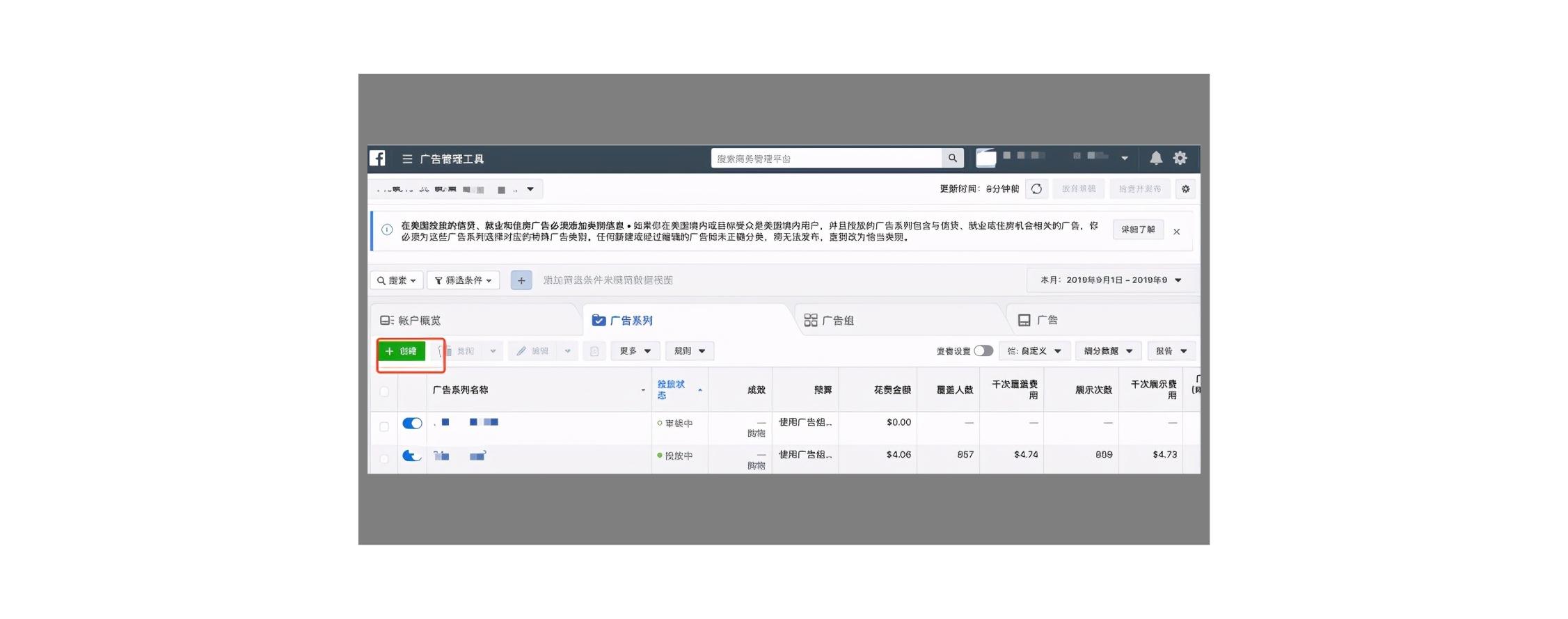Open the 更多 dropdown
Screen dimensions: 1568x619
click(635, 351)
